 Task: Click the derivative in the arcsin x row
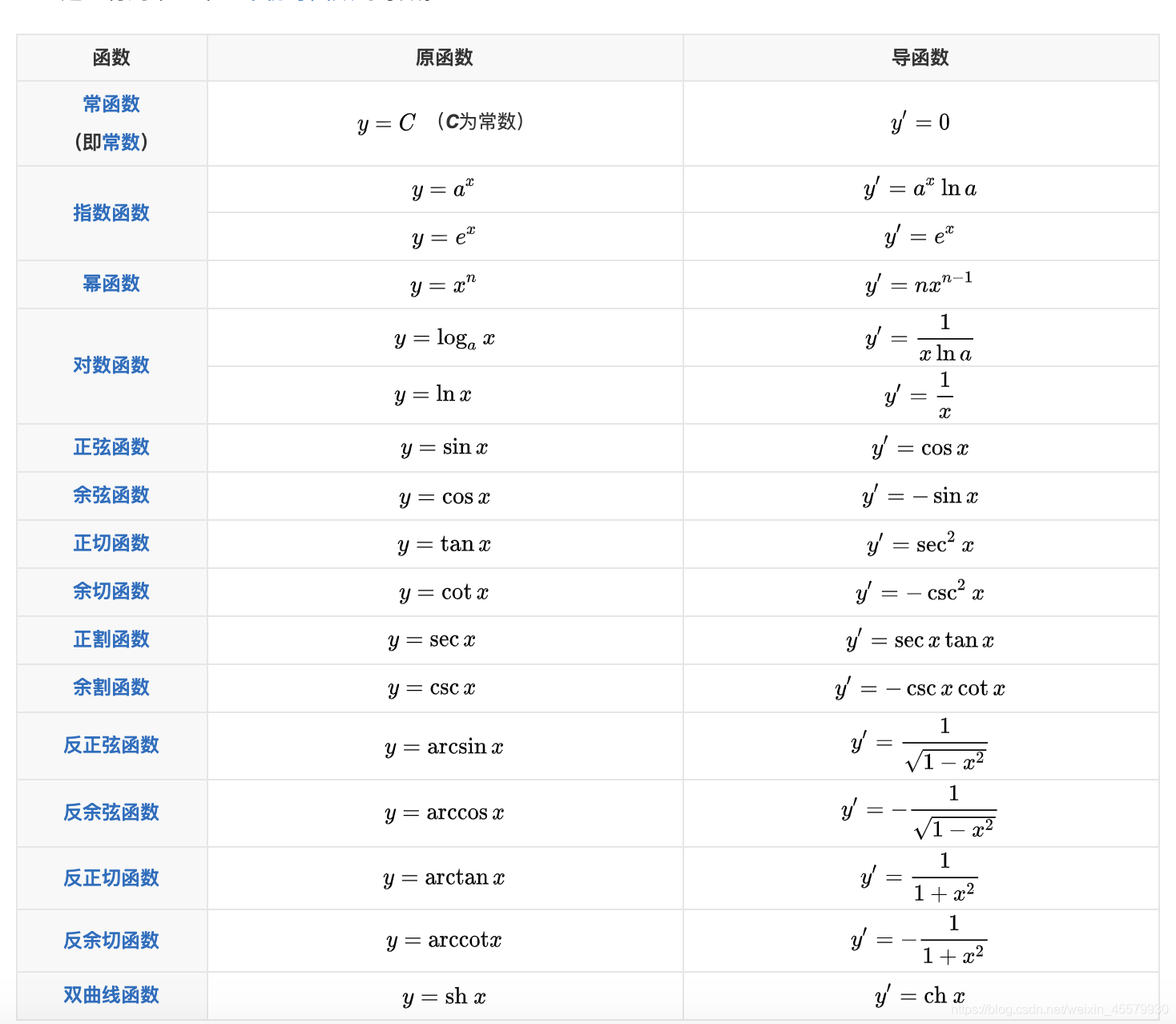click(x=920, y=745)
